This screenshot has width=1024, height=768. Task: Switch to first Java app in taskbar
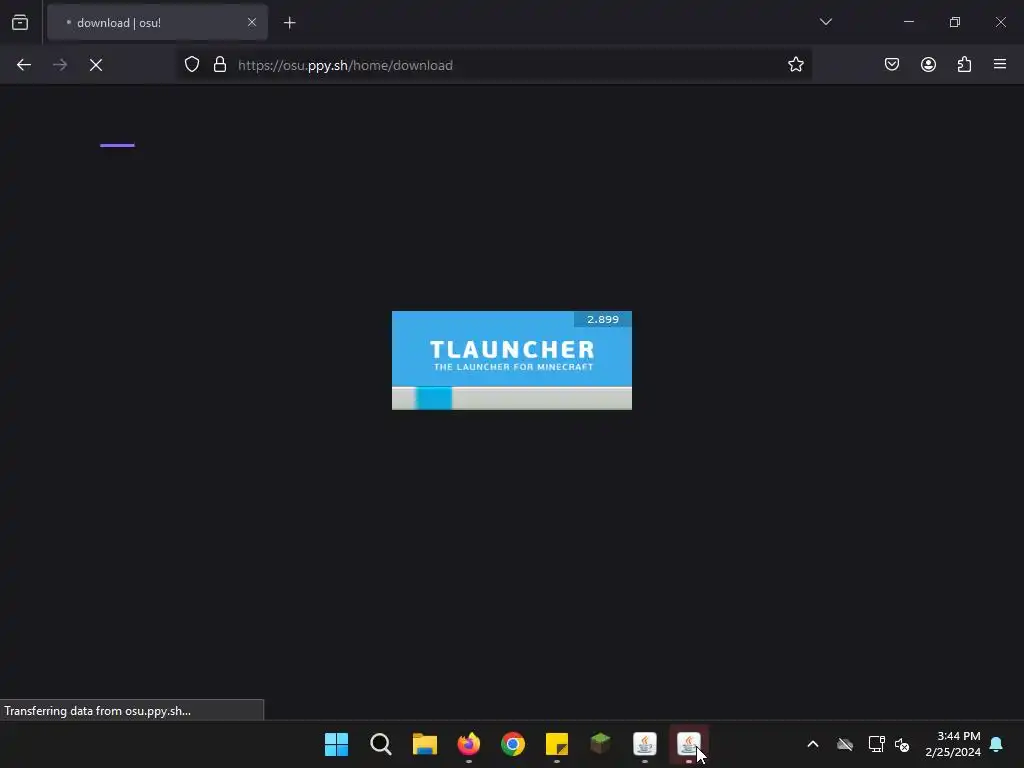pyautogui.click(x=645, y=744)
